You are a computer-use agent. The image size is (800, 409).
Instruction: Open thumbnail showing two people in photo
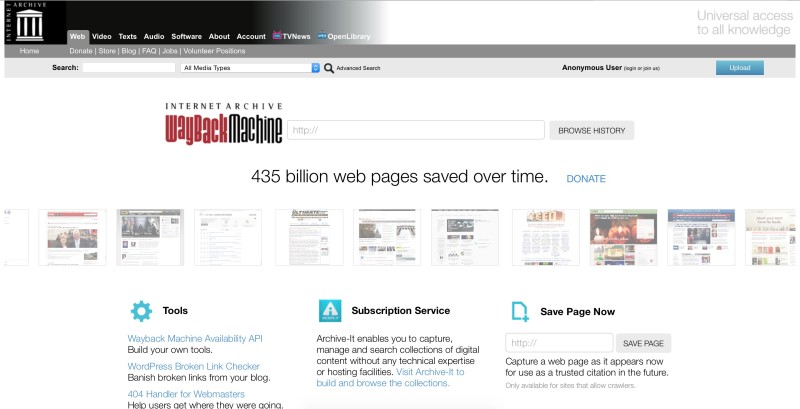pos(72,237)
